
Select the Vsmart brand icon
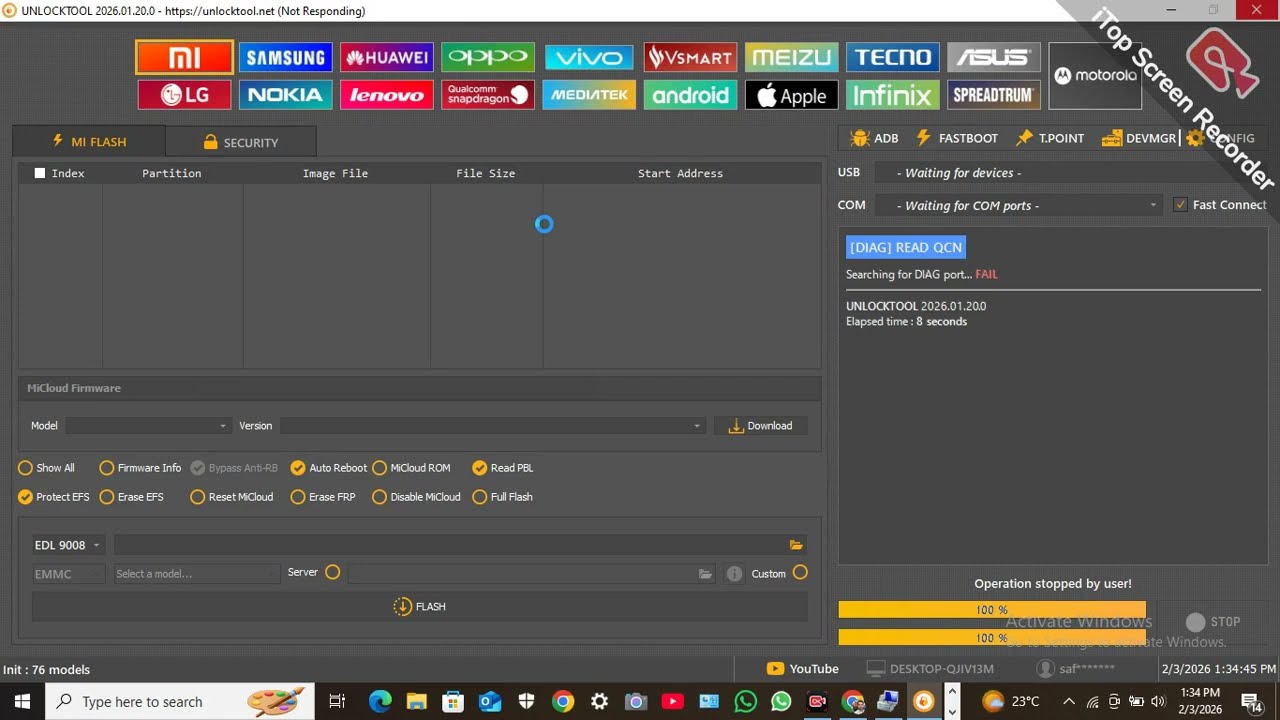point(690,57)
